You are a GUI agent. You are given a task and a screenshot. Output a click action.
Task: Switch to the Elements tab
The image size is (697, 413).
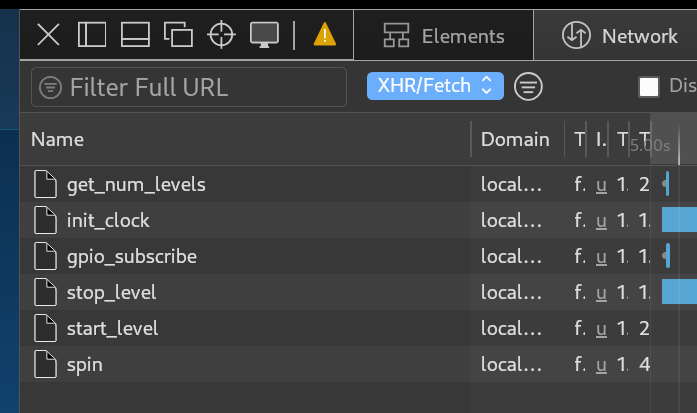coord(444,36)
